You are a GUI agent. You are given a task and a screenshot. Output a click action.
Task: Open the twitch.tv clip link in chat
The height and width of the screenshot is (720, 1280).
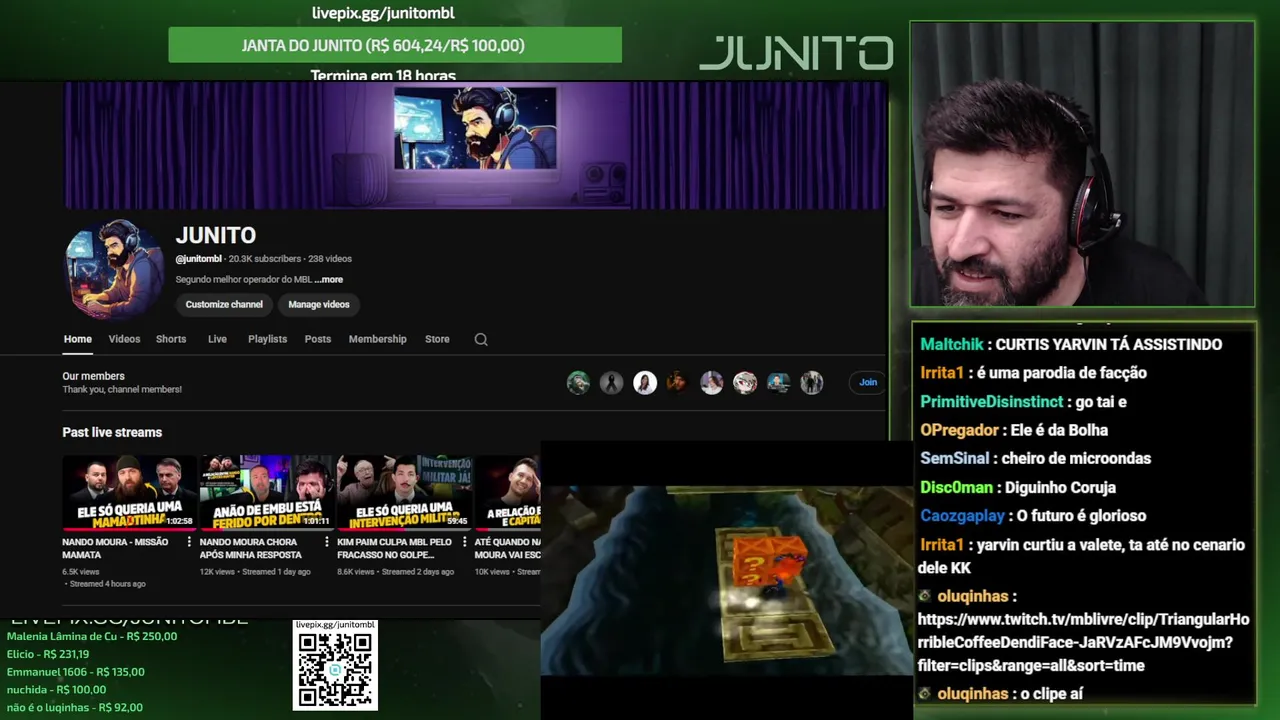click(x=1083, y=642)
